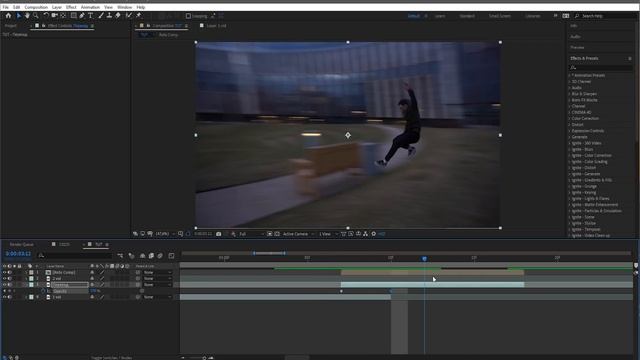The image size is (640, 360).
Task: Select the Pan Behind anchor point tool
Action: [x=63, y=16]
